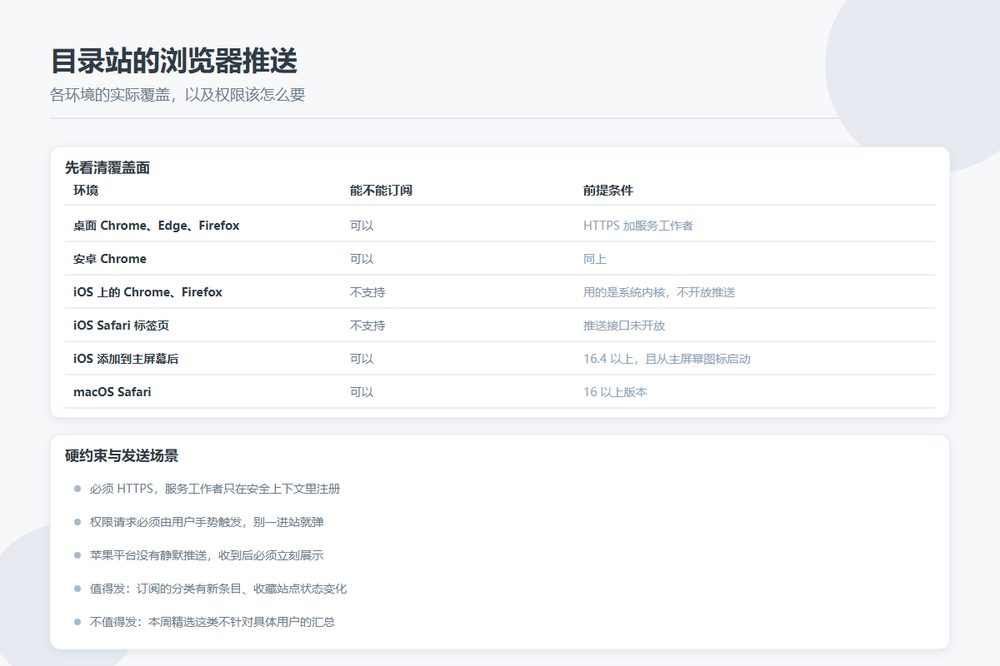1000x666 pixels.
Task: Click the bullet 苹果平台没有静默推送
Action: pyautogui.click(x=207, y=555)
